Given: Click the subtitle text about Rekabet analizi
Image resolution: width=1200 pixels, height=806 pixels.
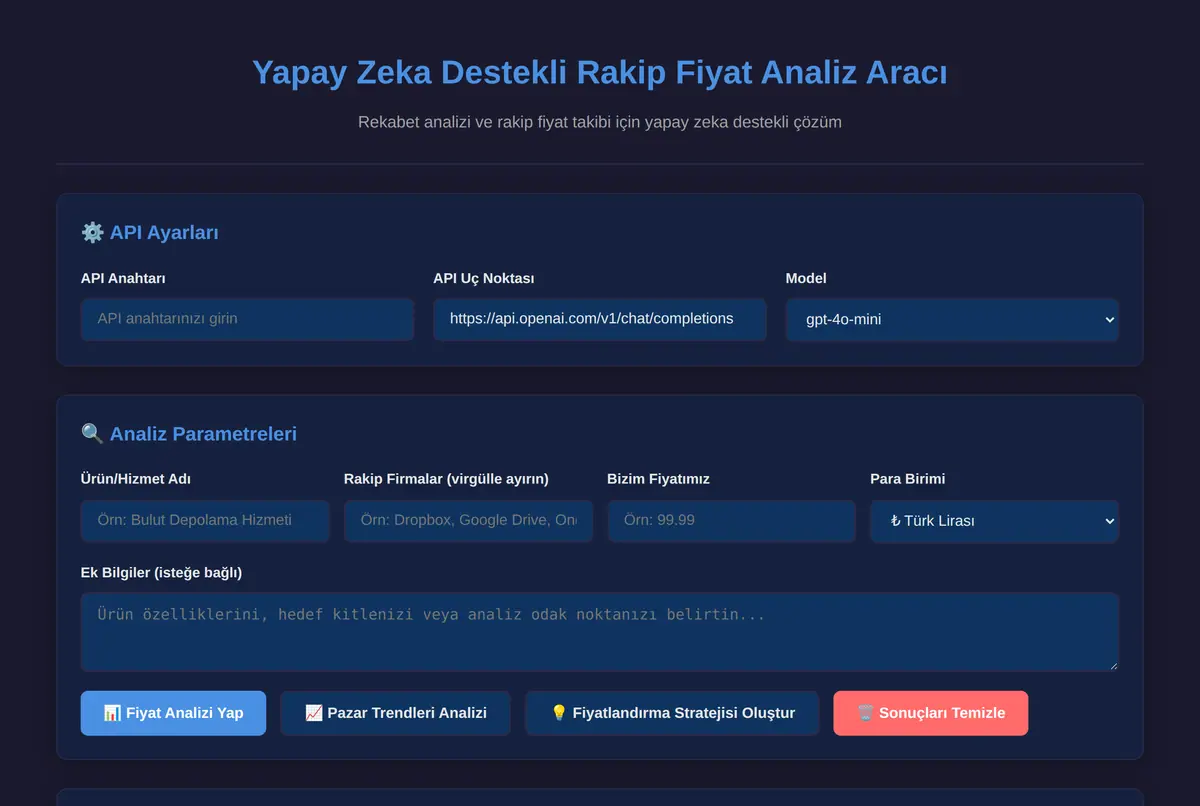Looking at the screenshot, I should [600, 122].
